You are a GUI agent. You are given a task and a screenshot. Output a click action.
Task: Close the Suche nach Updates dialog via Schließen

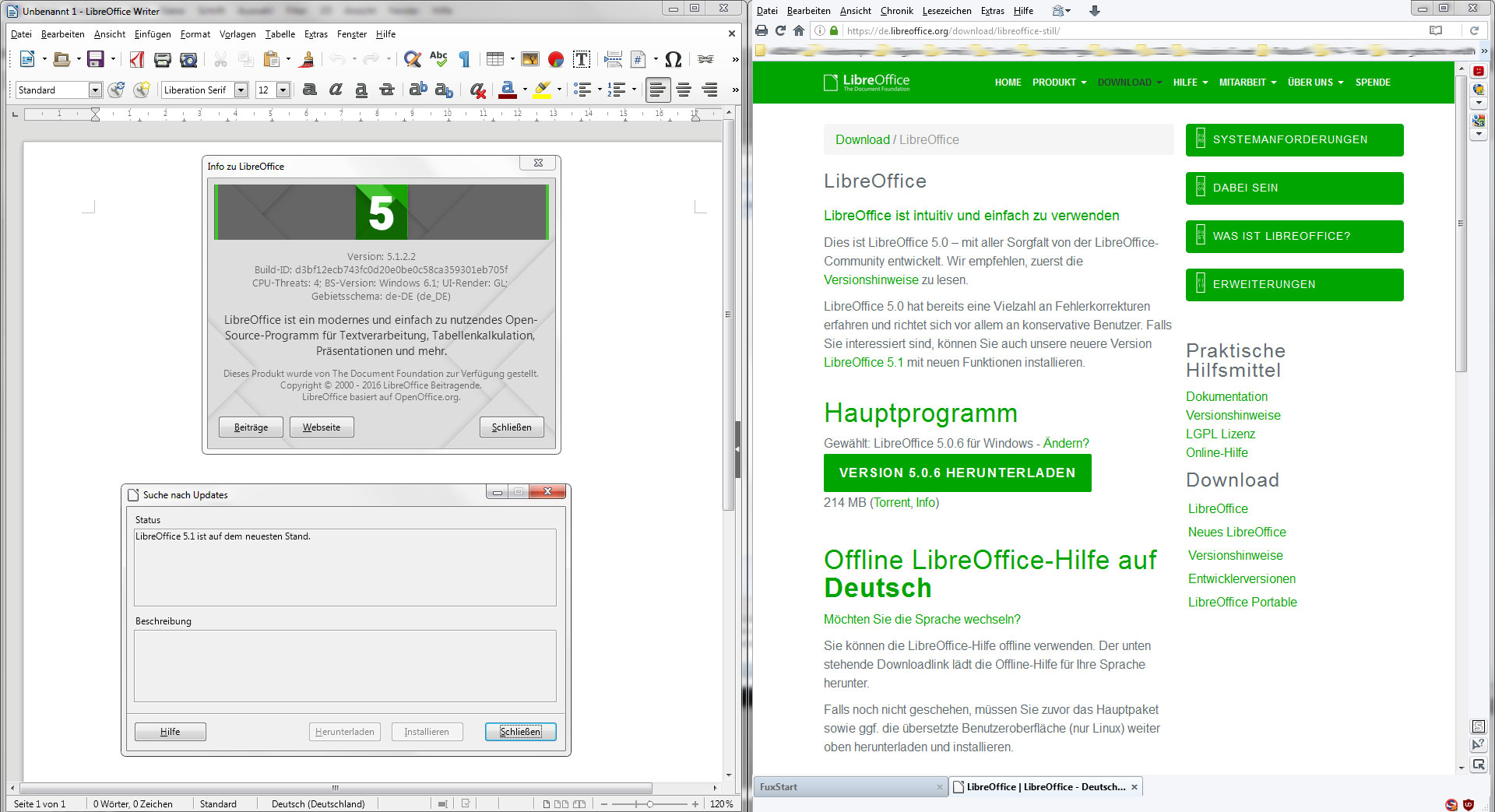520,732
